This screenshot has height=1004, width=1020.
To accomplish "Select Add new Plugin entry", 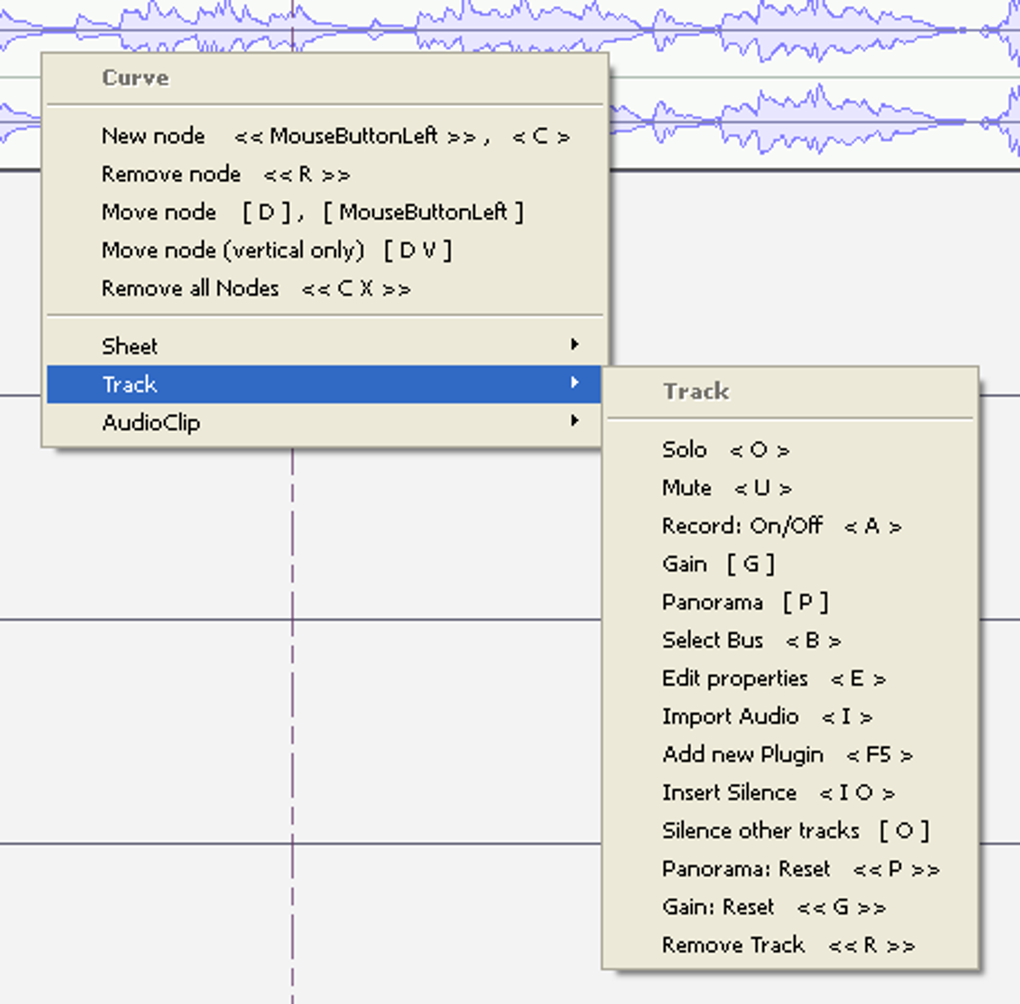I will pyautogui.click(x=790, y=755).
